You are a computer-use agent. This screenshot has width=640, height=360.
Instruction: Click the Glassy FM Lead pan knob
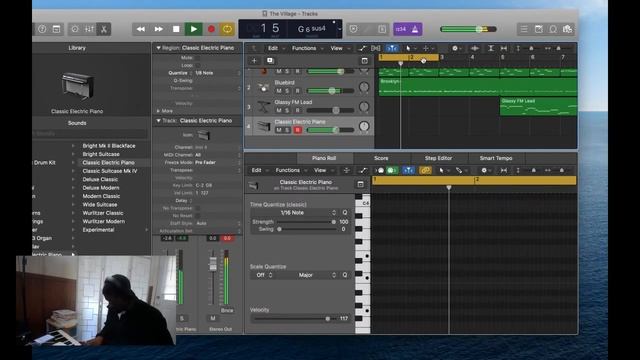[364, 107]
